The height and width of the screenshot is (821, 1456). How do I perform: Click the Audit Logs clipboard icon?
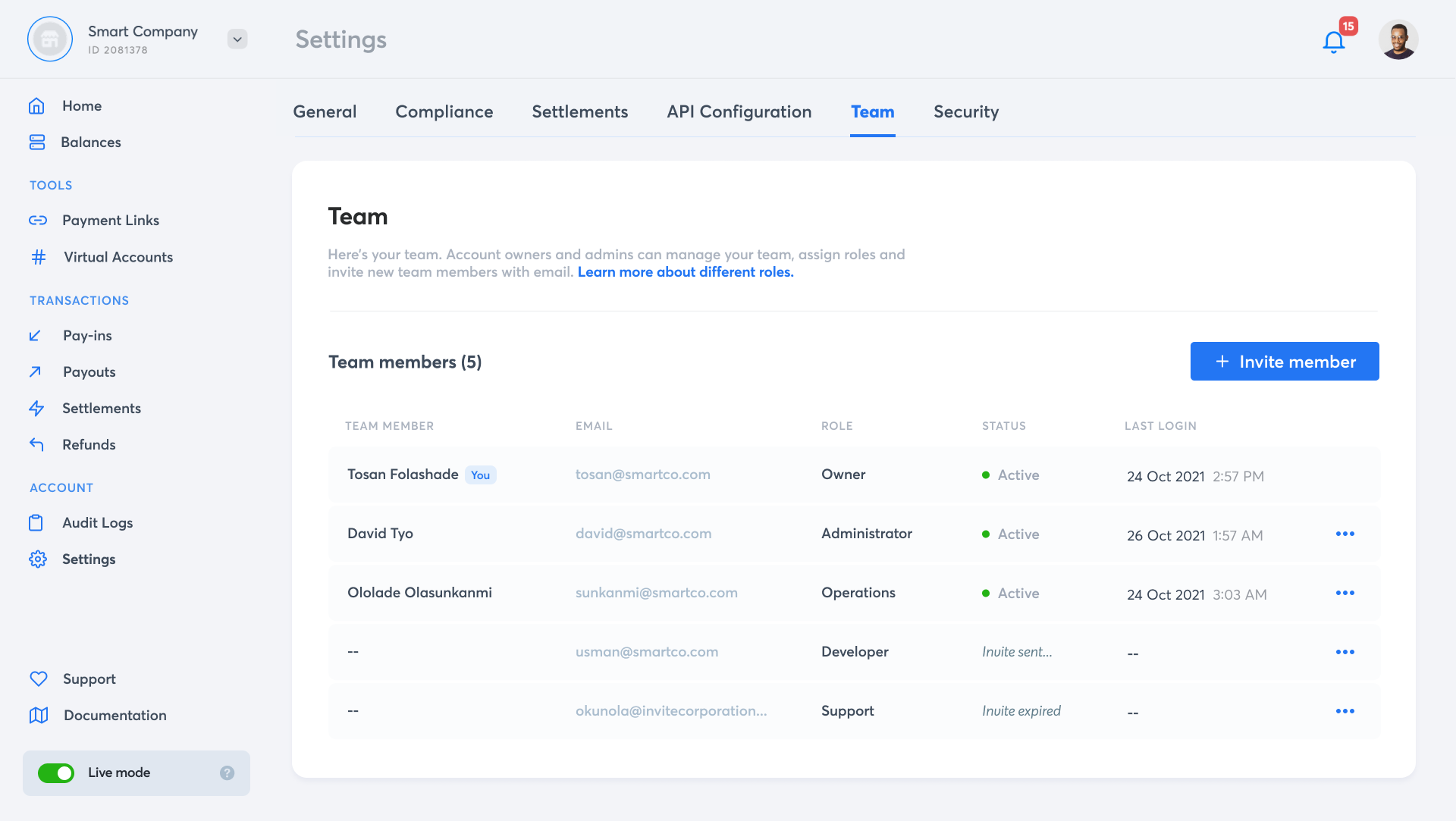pos(36,523)
